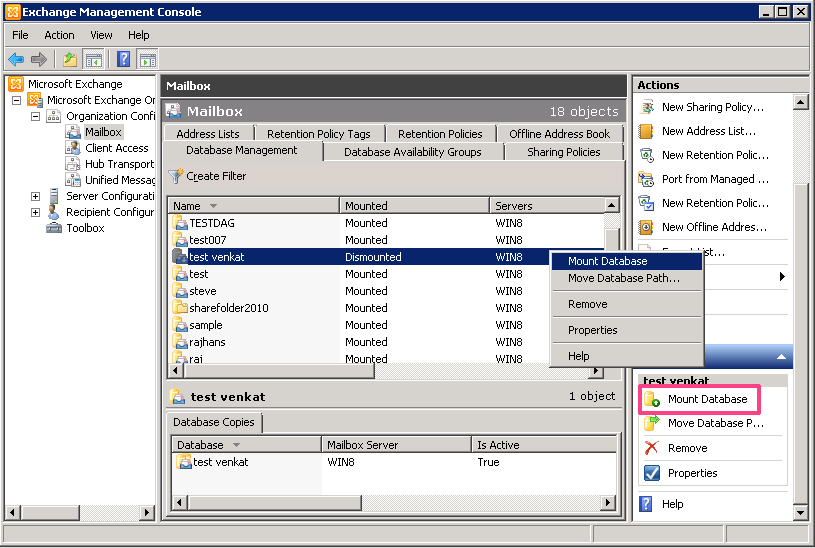Collapse the Organization Configuration node

pos(35,116)
